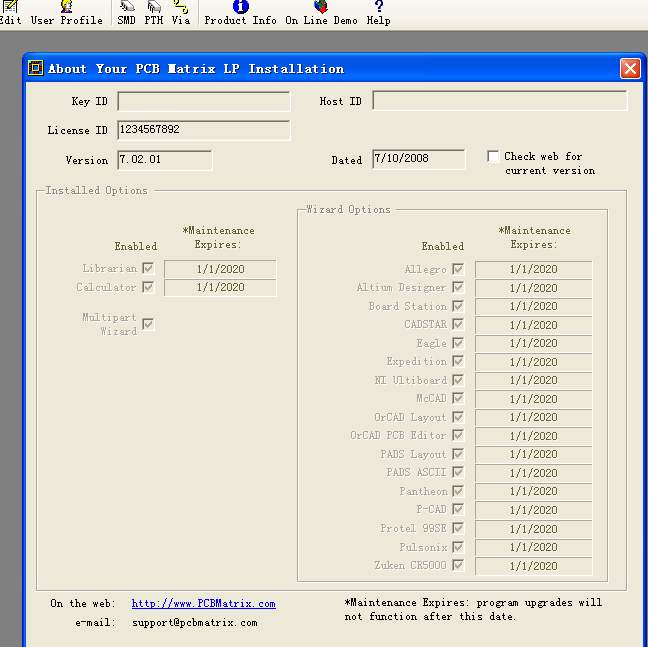The height and width of the screenshot is (647, 648).
Task: Click the Version field 7.02.01
Action: pyautogui.click(x=165, y=160)
